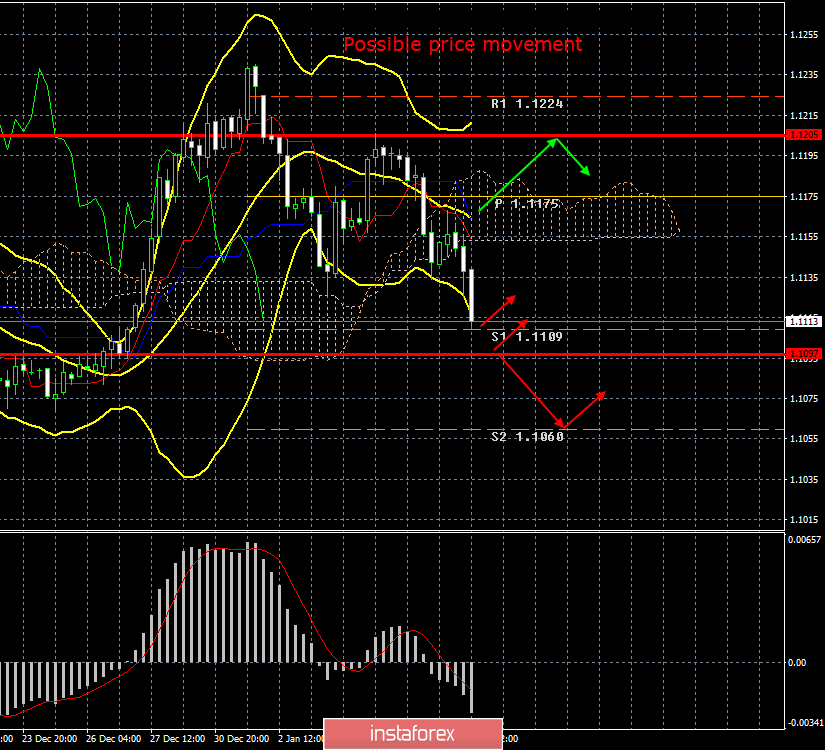Click the red rebound arrow right of S2

585,408
